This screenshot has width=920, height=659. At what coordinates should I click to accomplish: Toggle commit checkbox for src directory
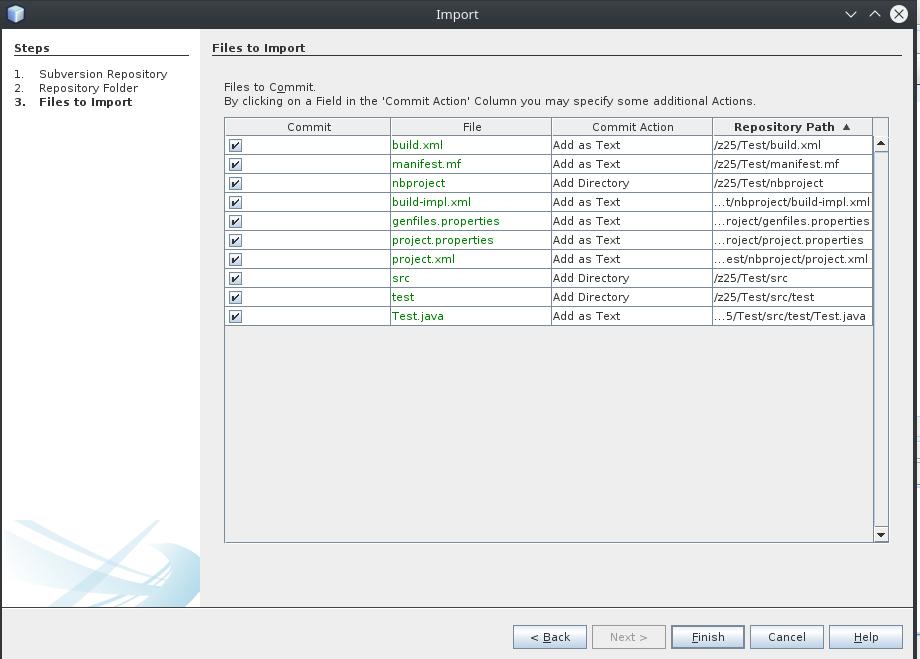click(235, 278)
